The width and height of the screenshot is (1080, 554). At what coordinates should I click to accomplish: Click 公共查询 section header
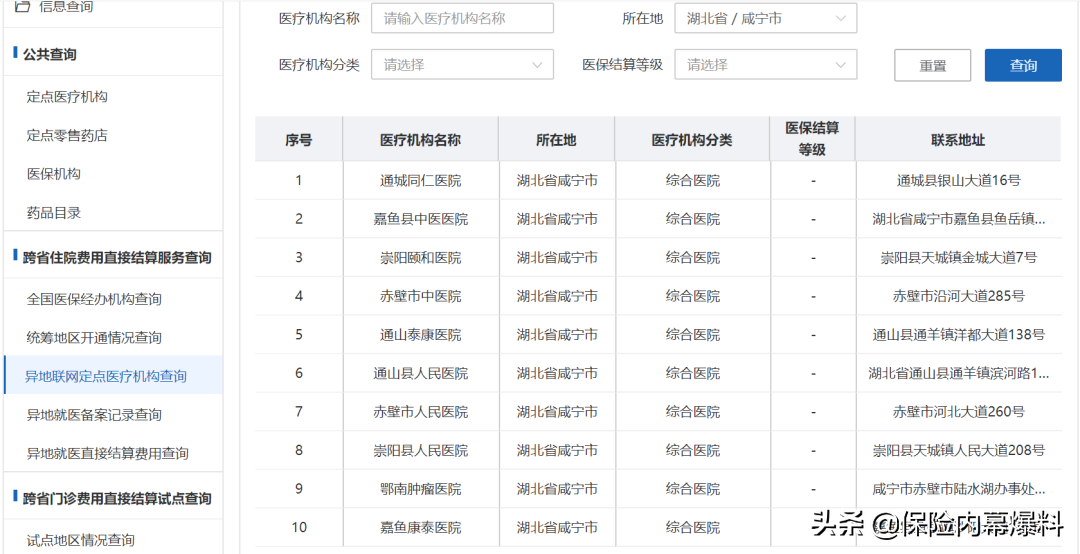click(x=50, y=54)
